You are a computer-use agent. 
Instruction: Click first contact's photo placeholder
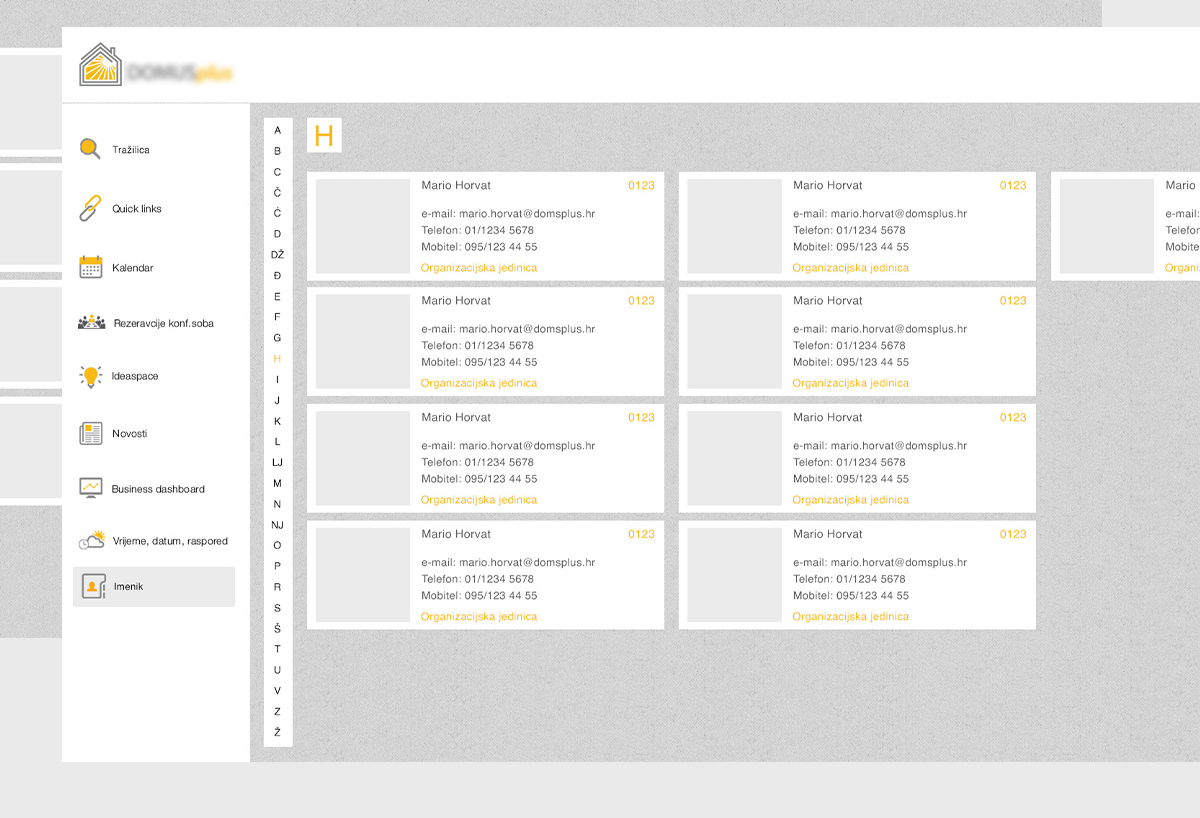pos(363,226)
